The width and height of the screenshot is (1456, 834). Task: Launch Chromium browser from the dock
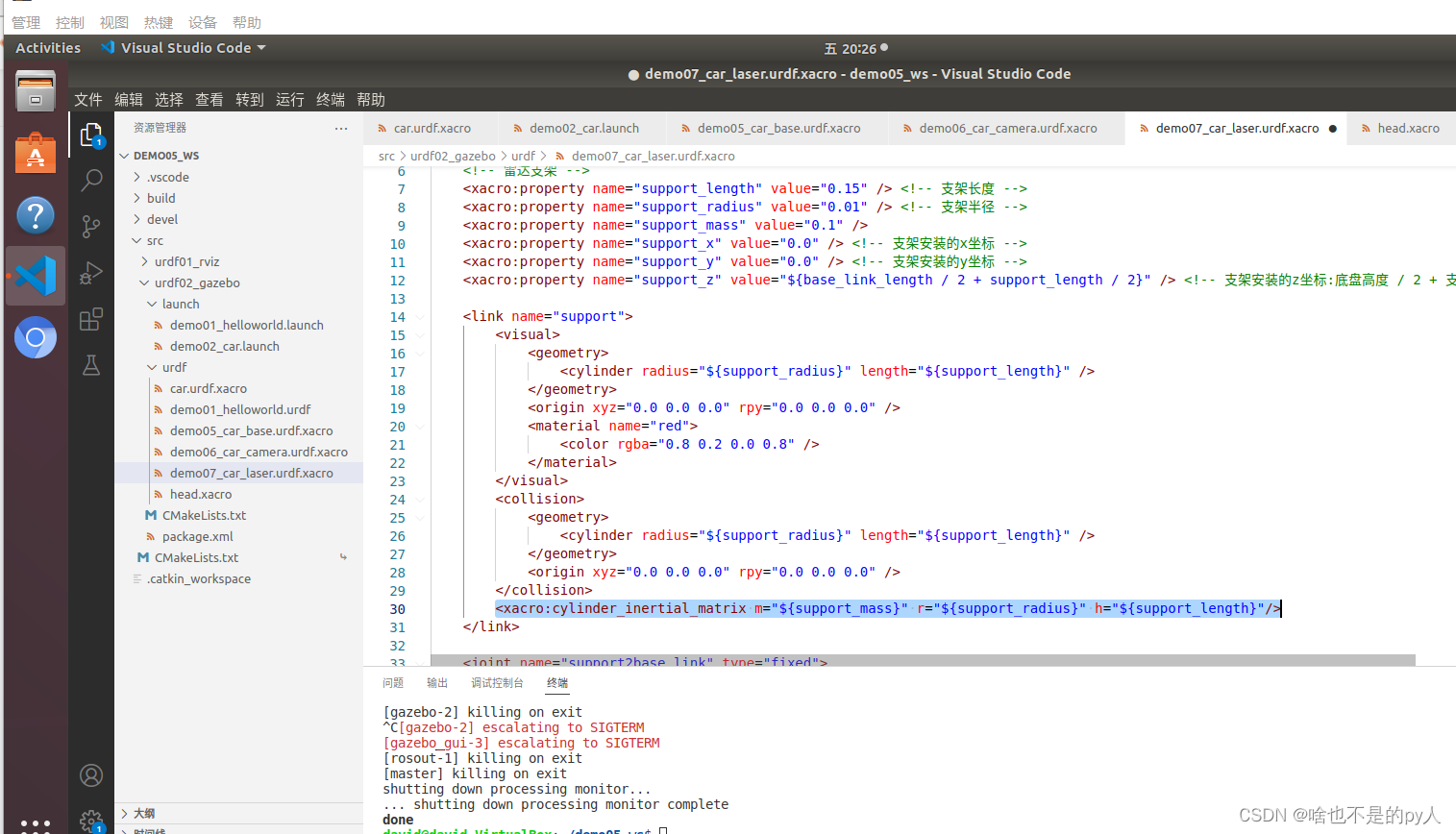pos(36,337)
